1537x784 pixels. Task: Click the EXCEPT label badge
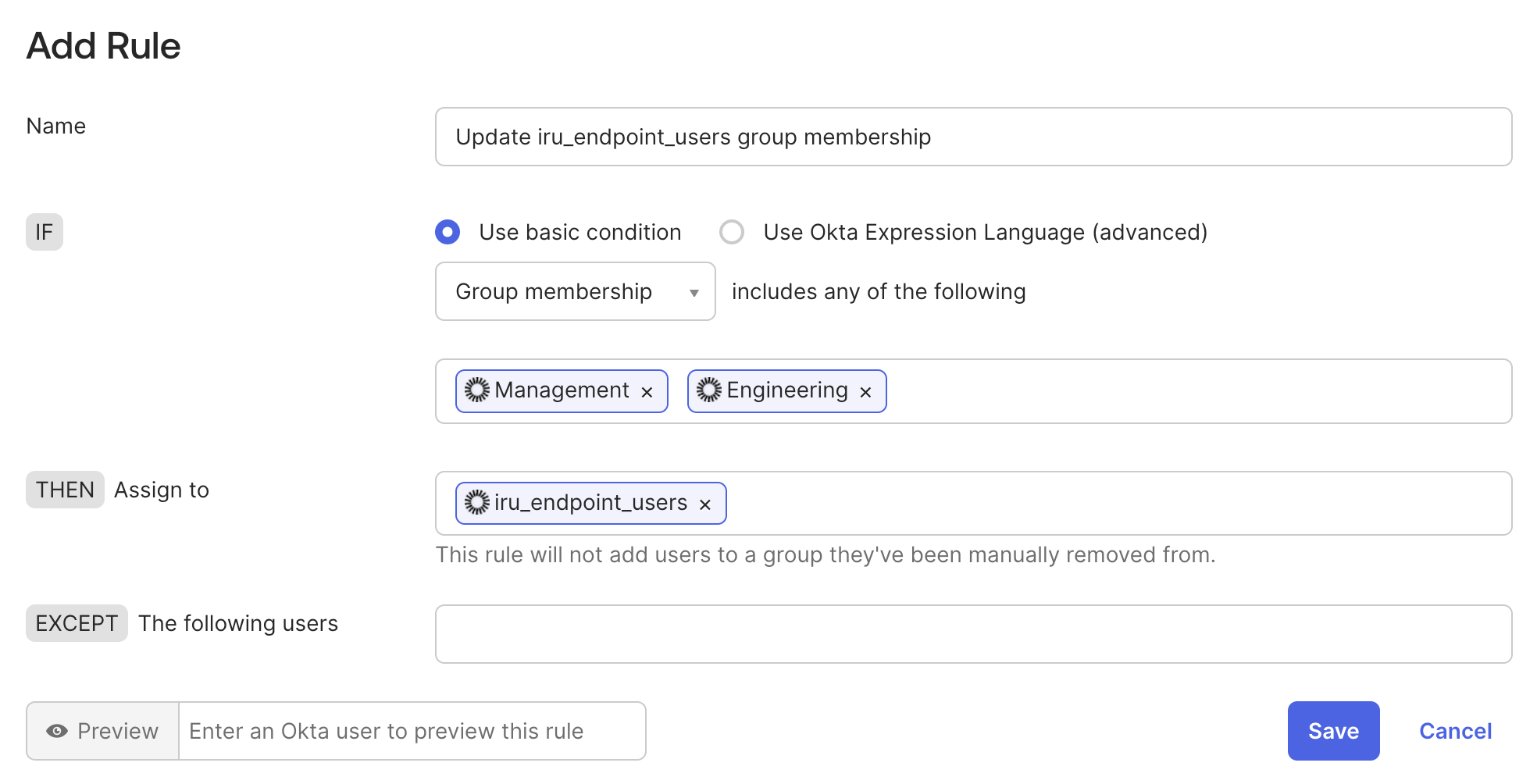click(77, 623)
